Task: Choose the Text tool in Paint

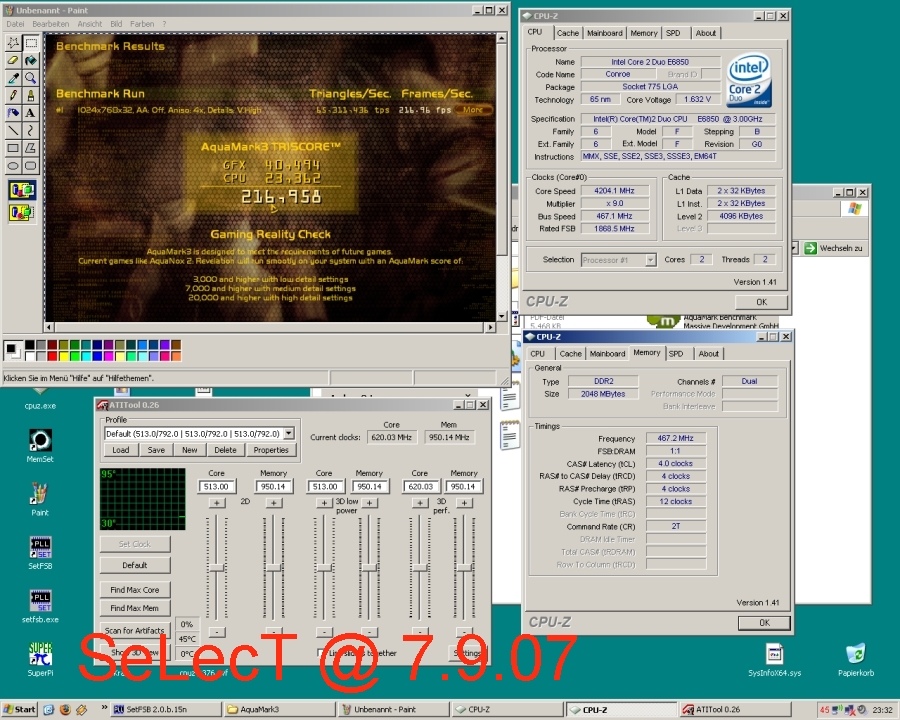Action: [30, 113]
